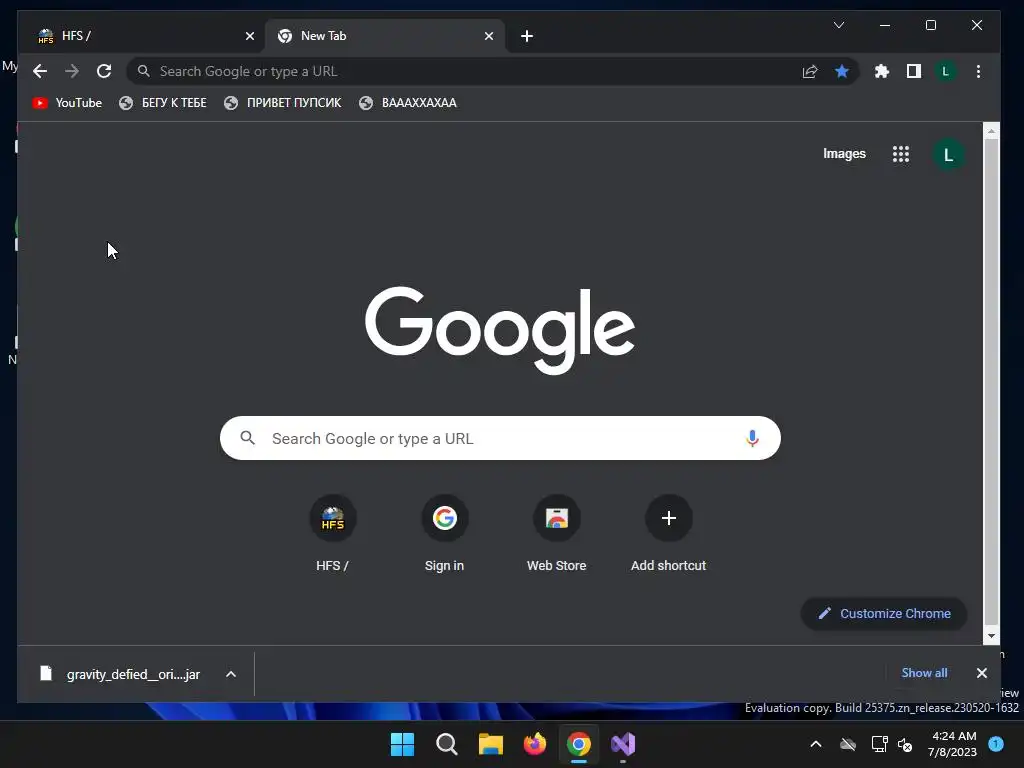Screen dimensions: 1024x768
Task: Click the scrollbar down arrow
Action: (991, 635)
